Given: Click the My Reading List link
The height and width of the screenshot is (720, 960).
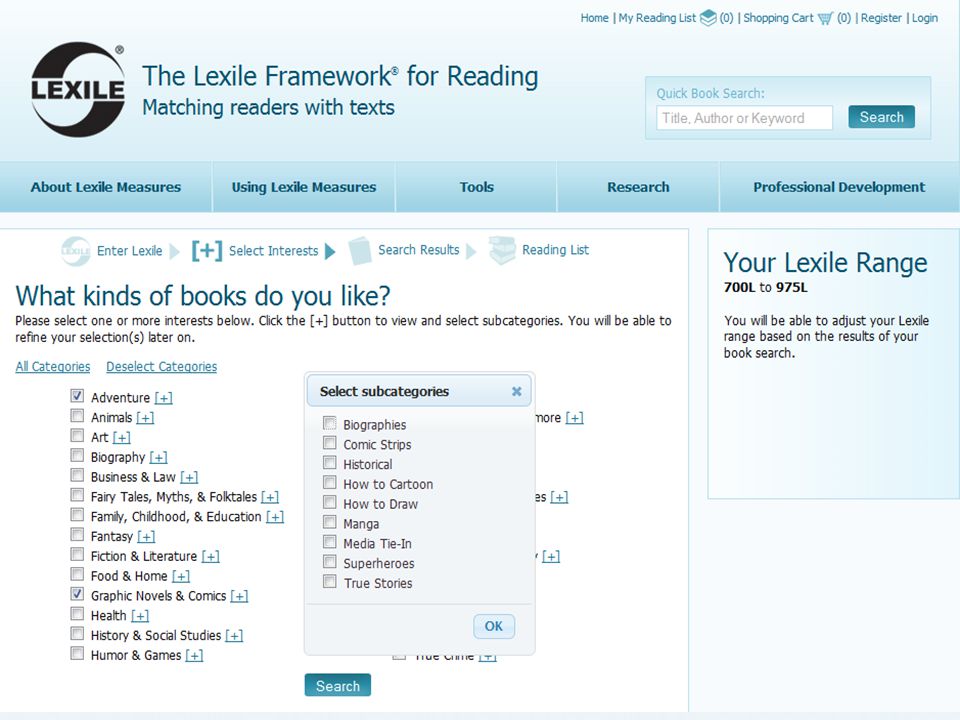Looking at the screenshot, I should (657, 18).
